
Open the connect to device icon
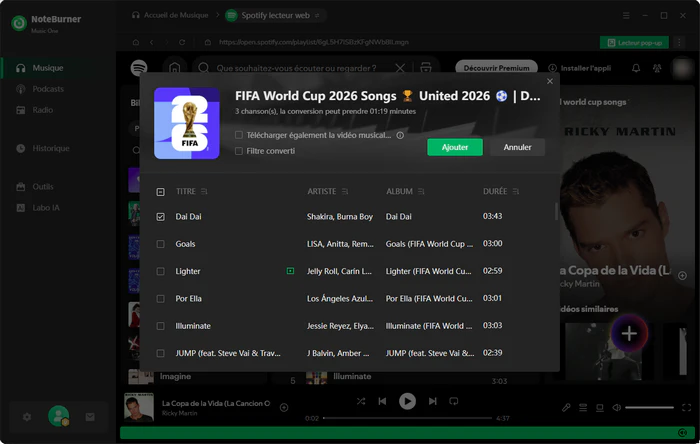coord(600,407)
